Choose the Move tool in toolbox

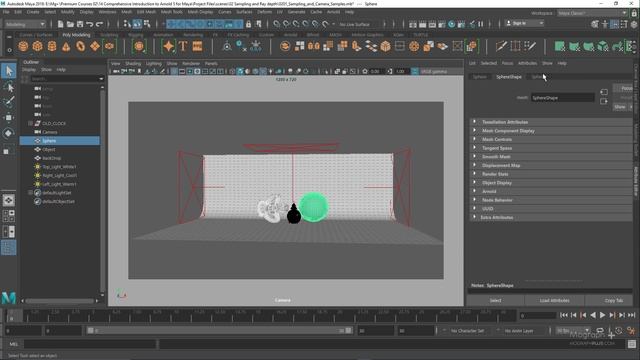click(x=9, y=118)
